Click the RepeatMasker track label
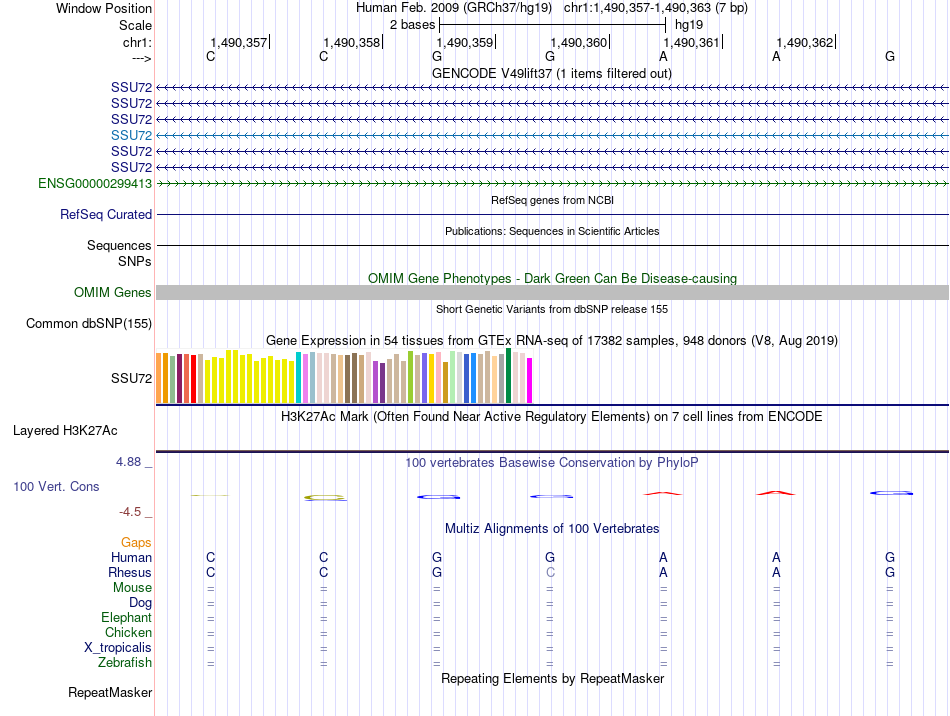Viewport: 950px width, 716px height. tap(110, 692)
